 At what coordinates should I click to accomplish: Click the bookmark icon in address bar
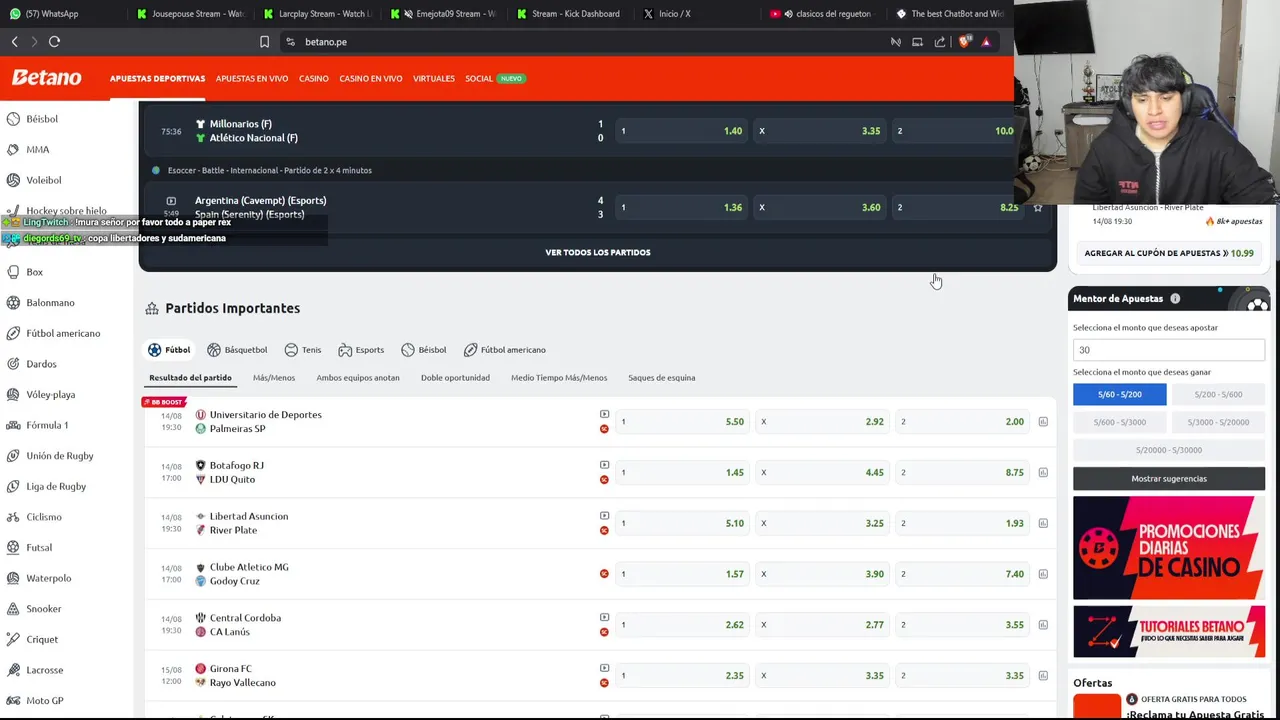(x=264, y=42)
